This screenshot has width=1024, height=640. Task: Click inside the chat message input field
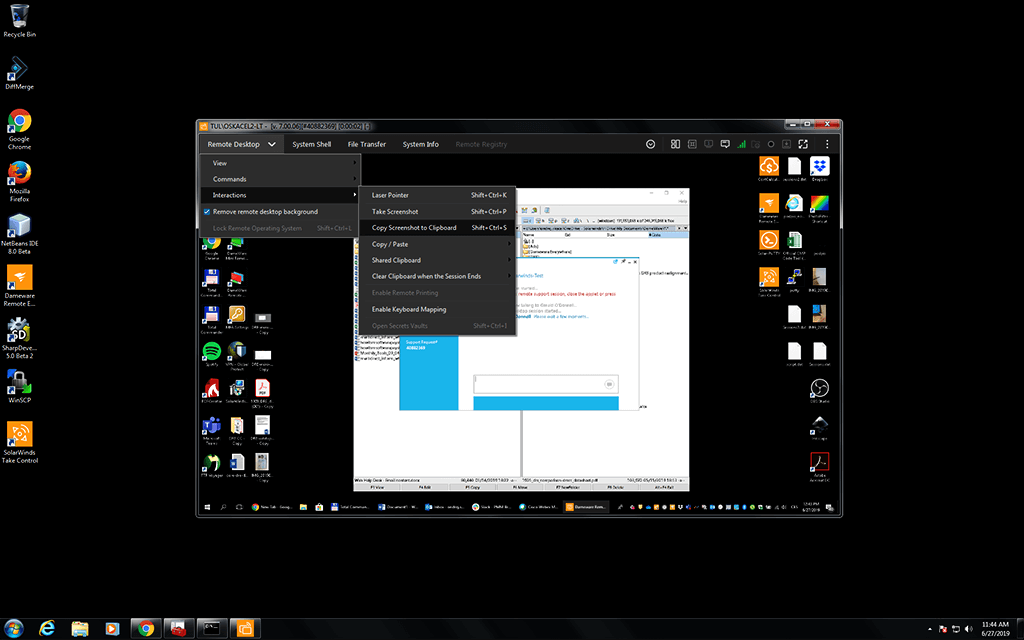point(545,383)
